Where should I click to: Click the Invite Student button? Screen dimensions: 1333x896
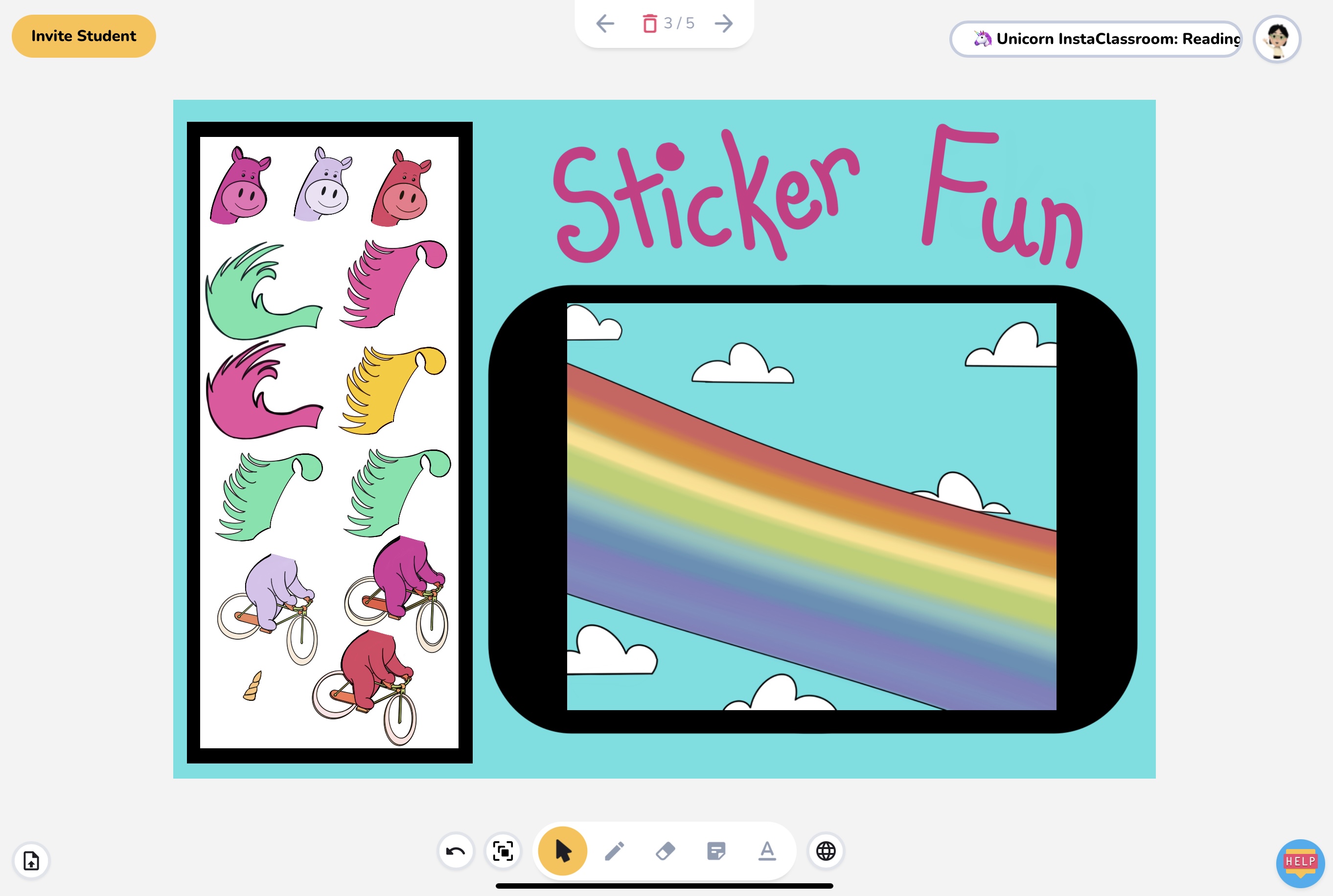84,36
